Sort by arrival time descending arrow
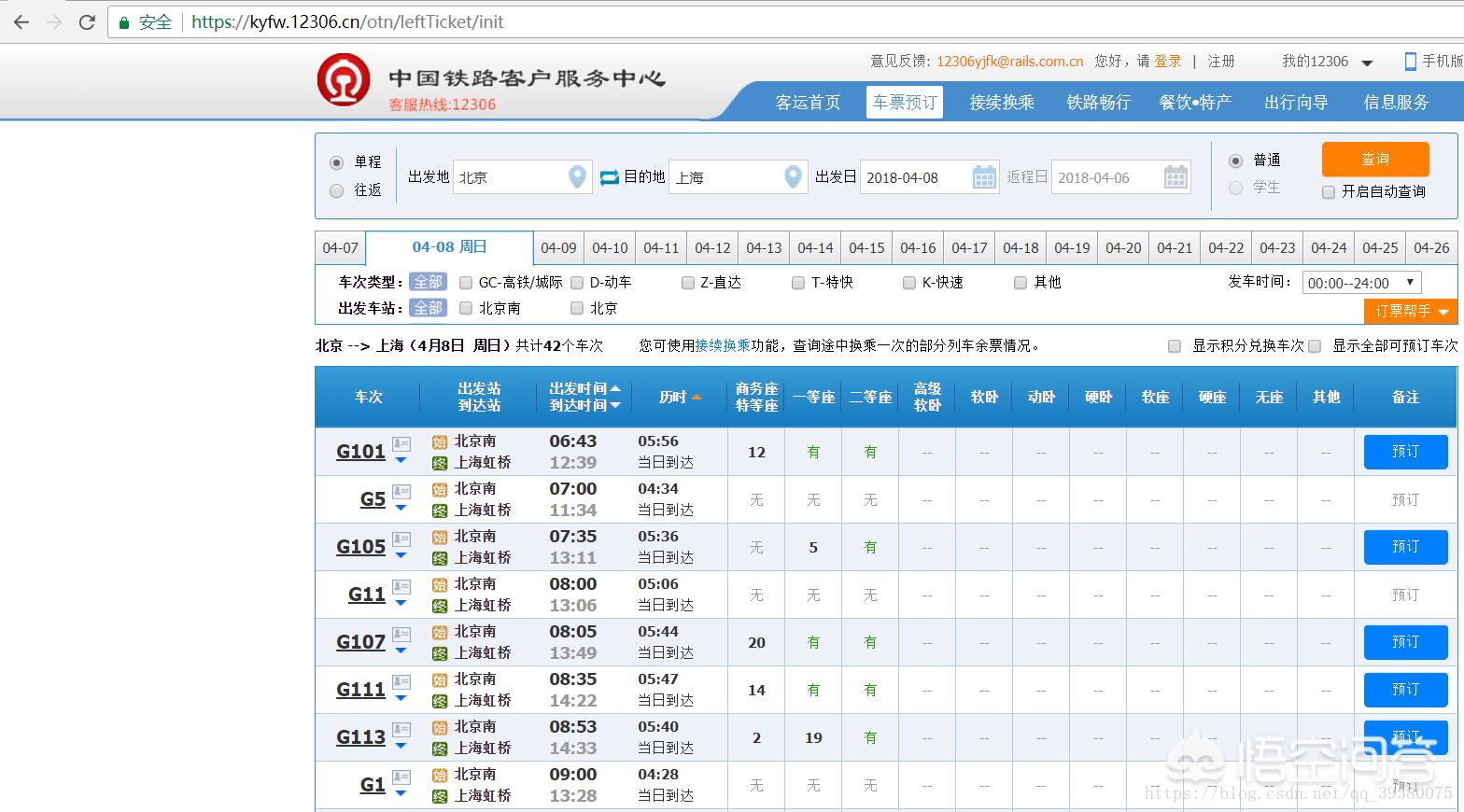The height and width of the screenshot is (812, 1464). 615,405
